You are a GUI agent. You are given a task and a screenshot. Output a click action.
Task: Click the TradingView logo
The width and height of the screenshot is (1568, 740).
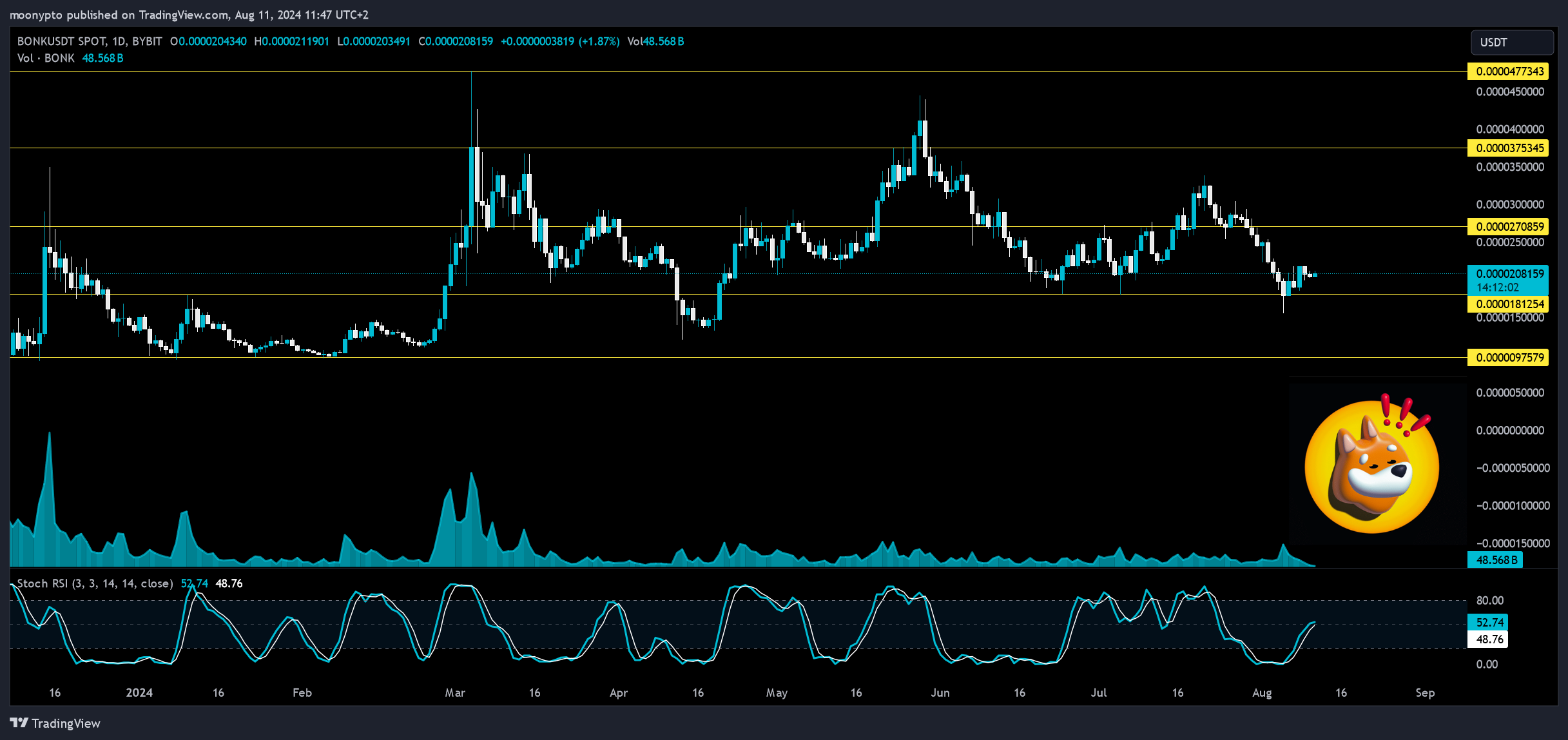point(55,723)
